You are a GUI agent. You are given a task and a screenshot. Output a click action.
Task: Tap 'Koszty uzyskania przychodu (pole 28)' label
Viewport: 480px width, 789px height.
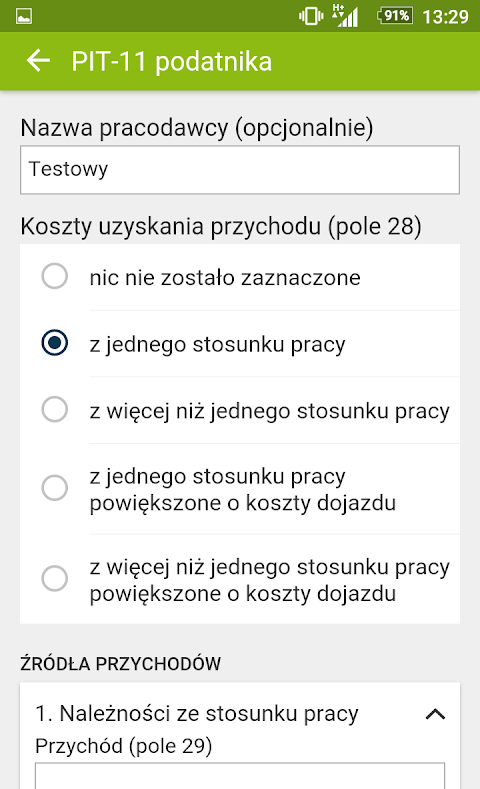pyautogui.click(x=221, y=226)
